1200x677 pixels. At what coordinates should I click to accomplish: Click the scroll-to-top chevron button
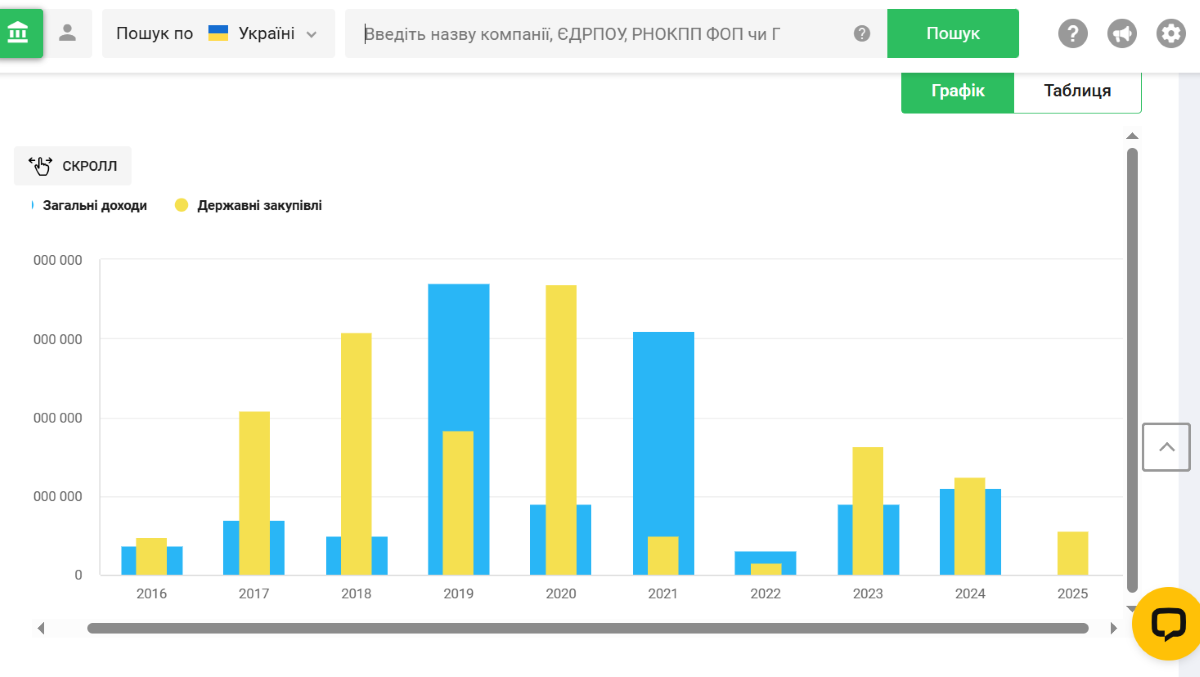coord(1166,447)
